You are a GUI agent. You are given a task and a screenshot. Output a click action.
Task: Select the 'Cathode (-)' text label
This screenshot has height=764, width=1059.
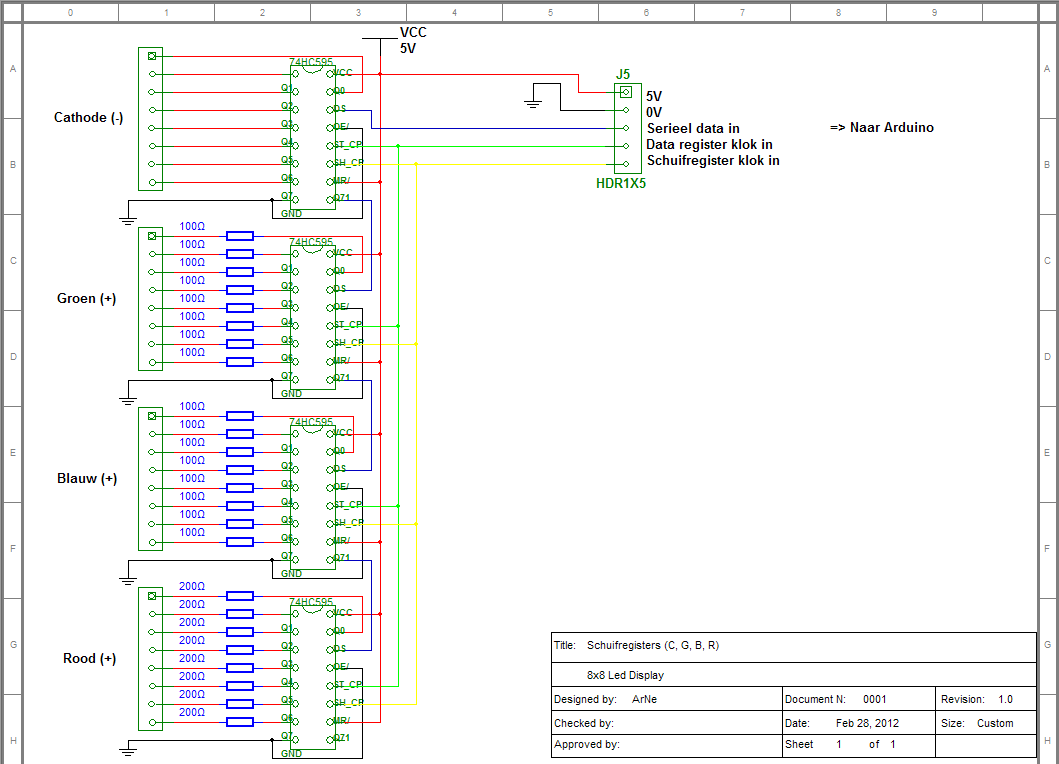coord(88,118)
